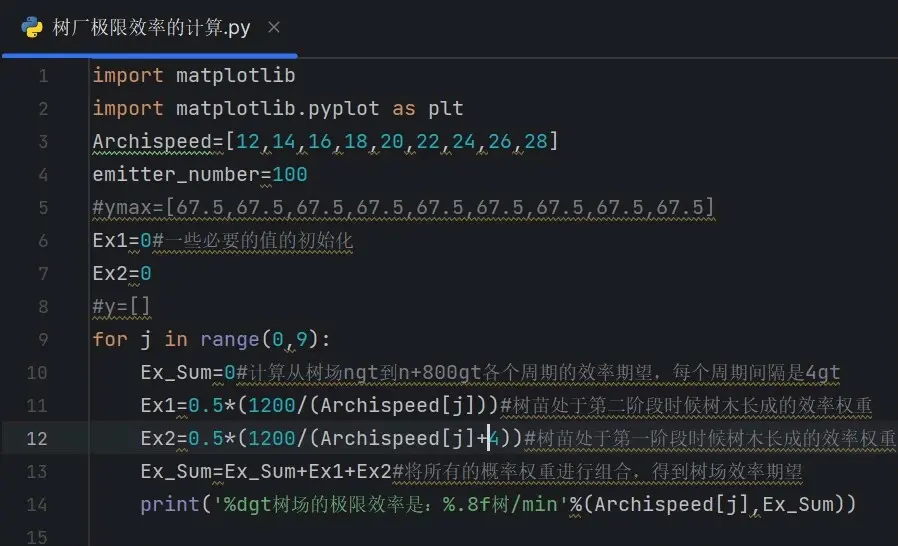Screen dimensions: 898x546
Task: Click the 'plt' alias on line 2
Action: (446, 109)
